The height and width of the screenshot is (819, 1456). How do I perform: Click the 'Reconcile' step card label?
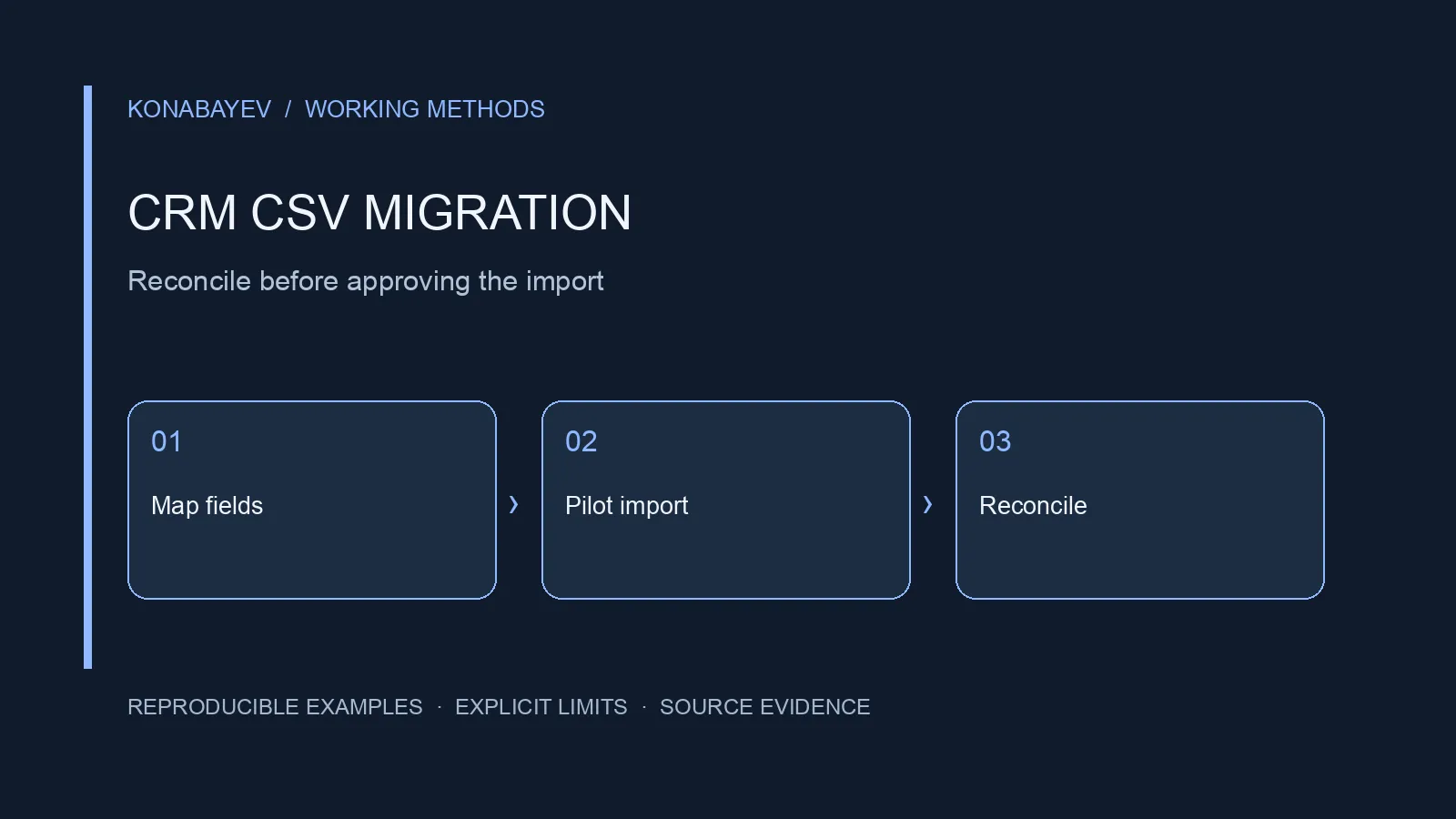tap(1033, 506)
